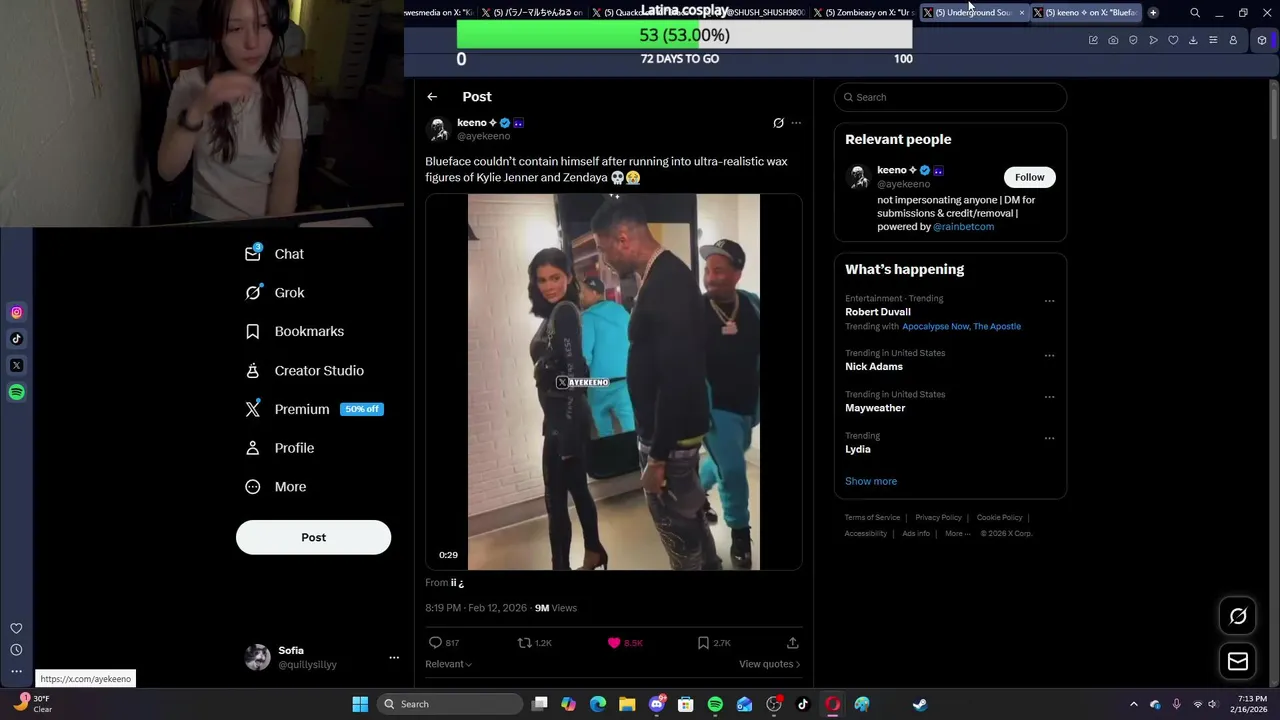Viewport: 1280px width, 720px height.
Task: Open the @rainbetcom link in keeno's bio
Action: pyautogui.click(x=963, y=227)
